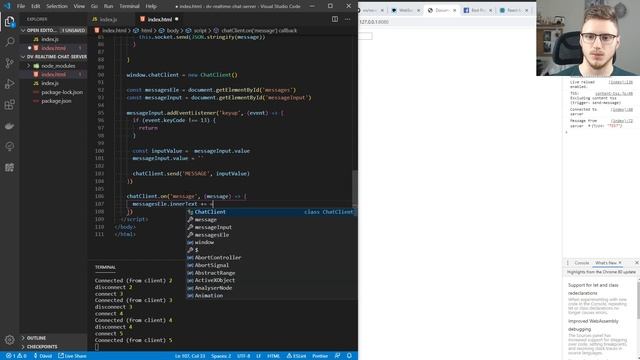
Task: Switch to the index.js editor tab
Action: (x=111, y=19)
